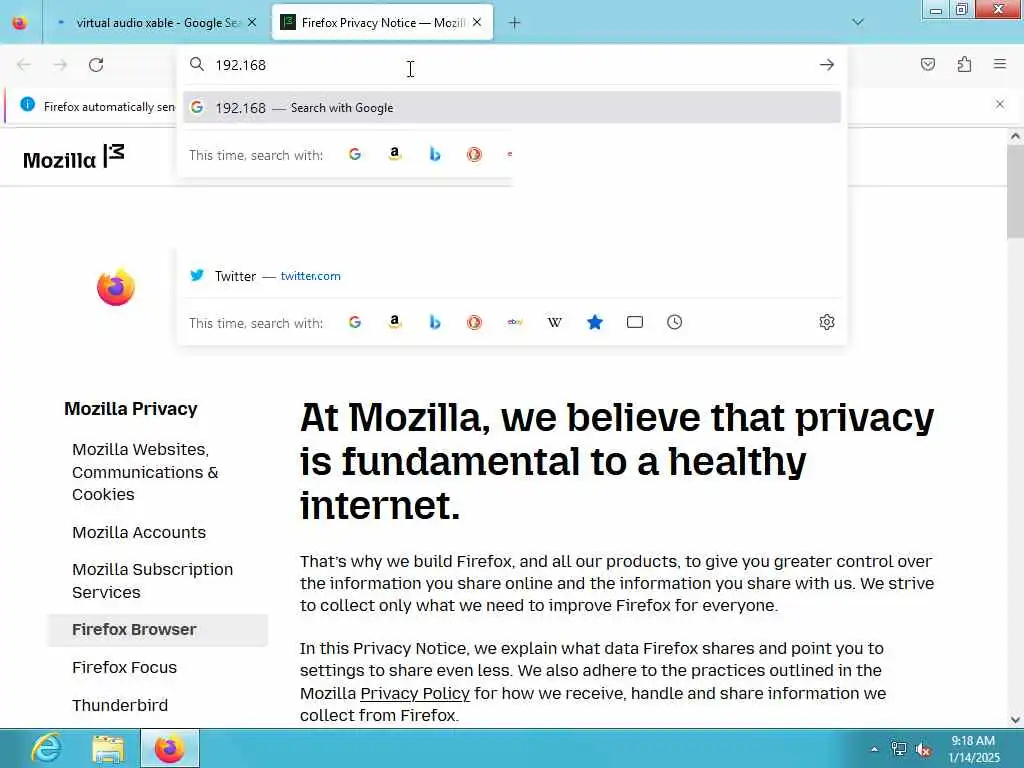This screenshot has width=1024, height=768.
Task: Click the address bar text field
Action: click(x=512, y=65)
